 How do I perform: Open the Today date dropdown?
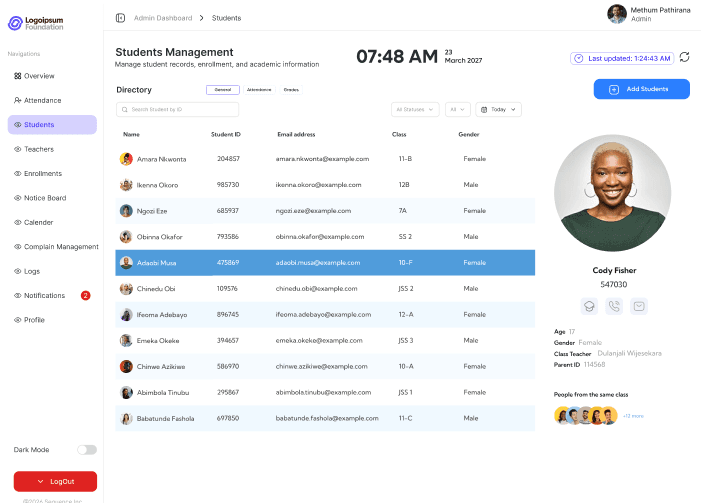498,110
